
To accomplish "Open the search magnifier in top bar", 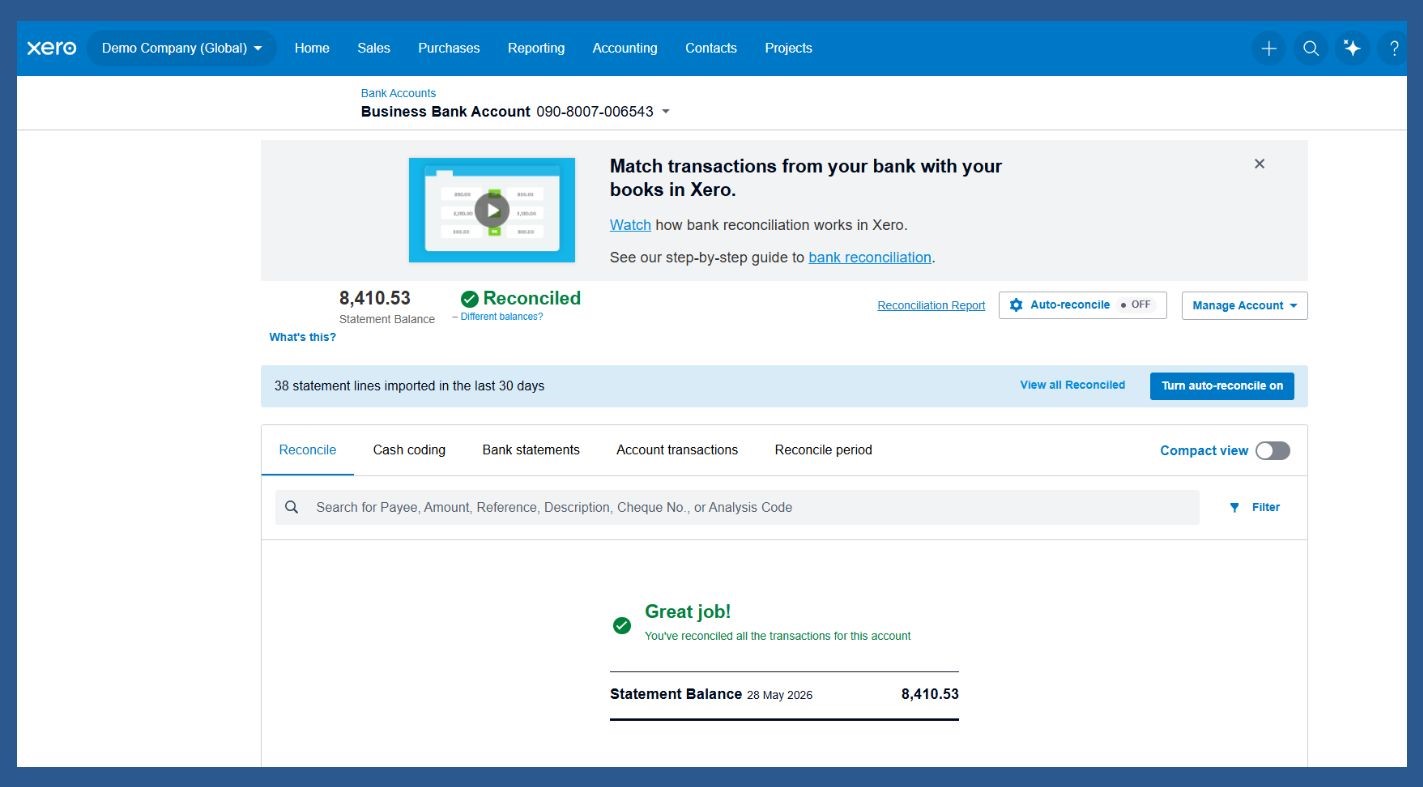I will click(x=1310, y=48).
